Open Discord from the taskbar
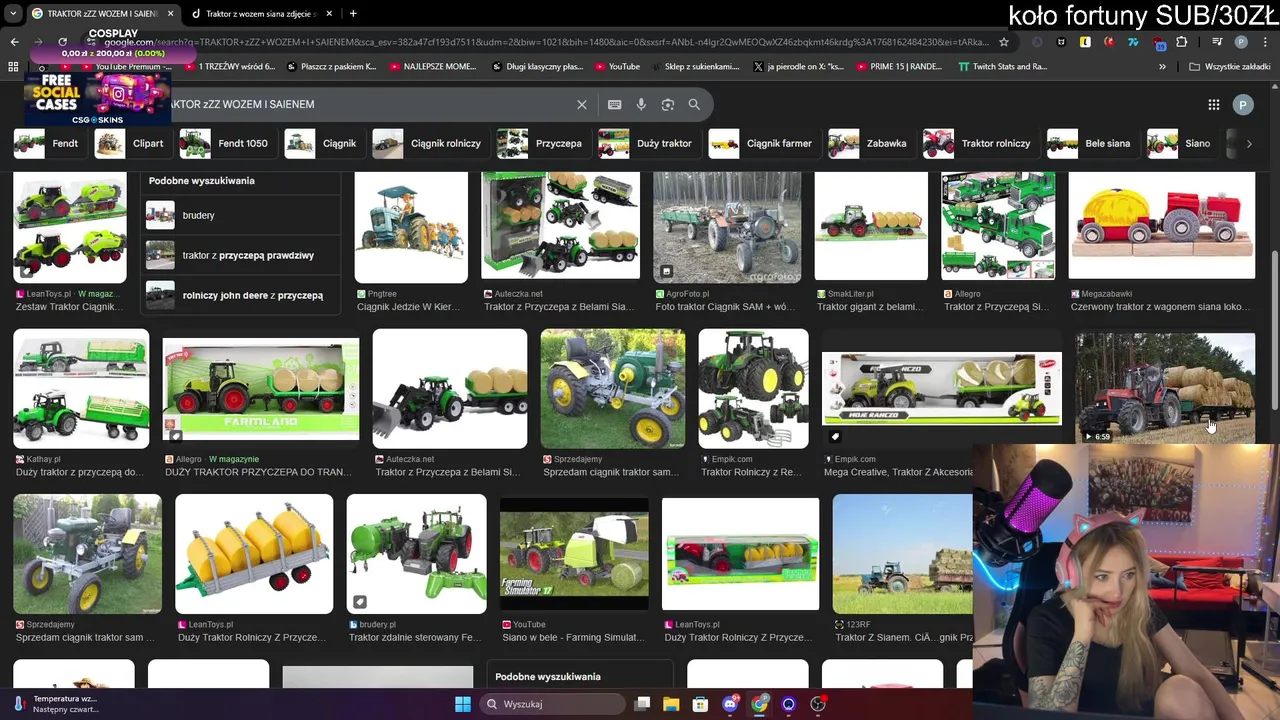 730,704
